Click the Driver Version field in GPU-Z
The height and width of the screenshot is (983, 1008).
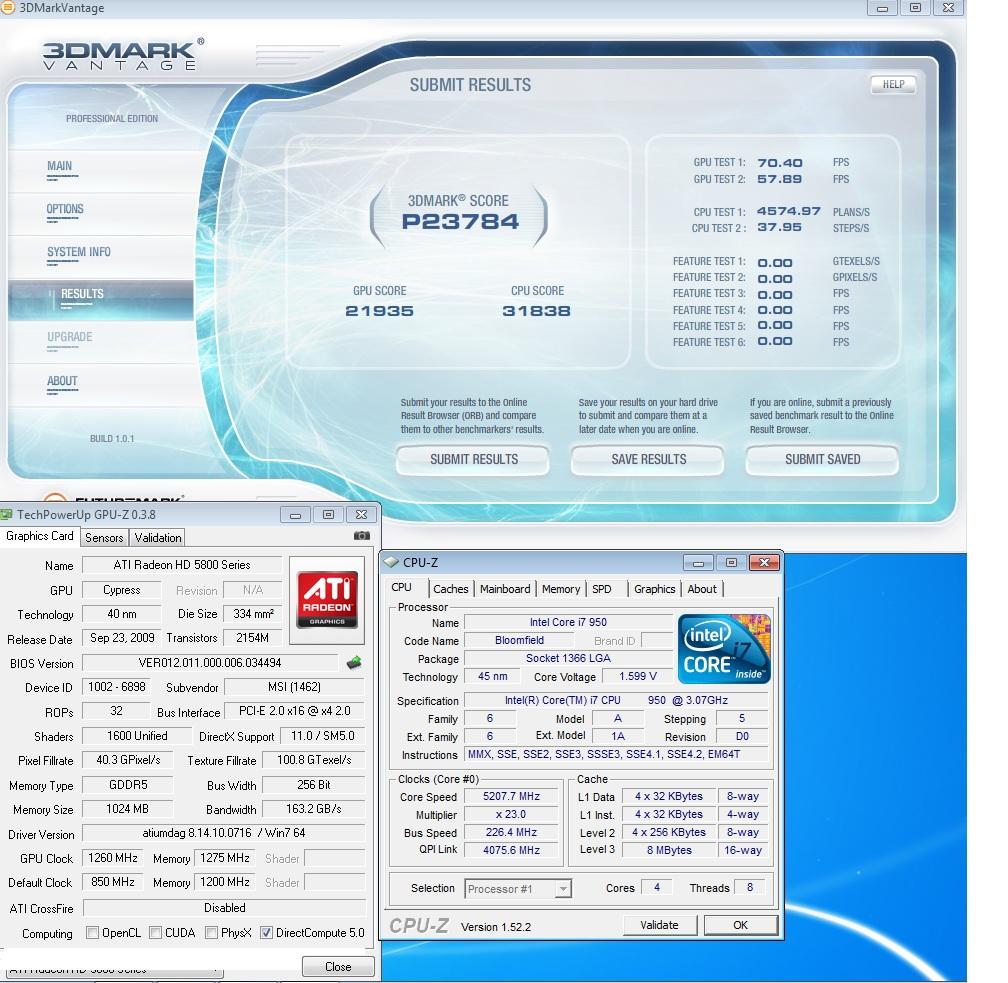224,833
